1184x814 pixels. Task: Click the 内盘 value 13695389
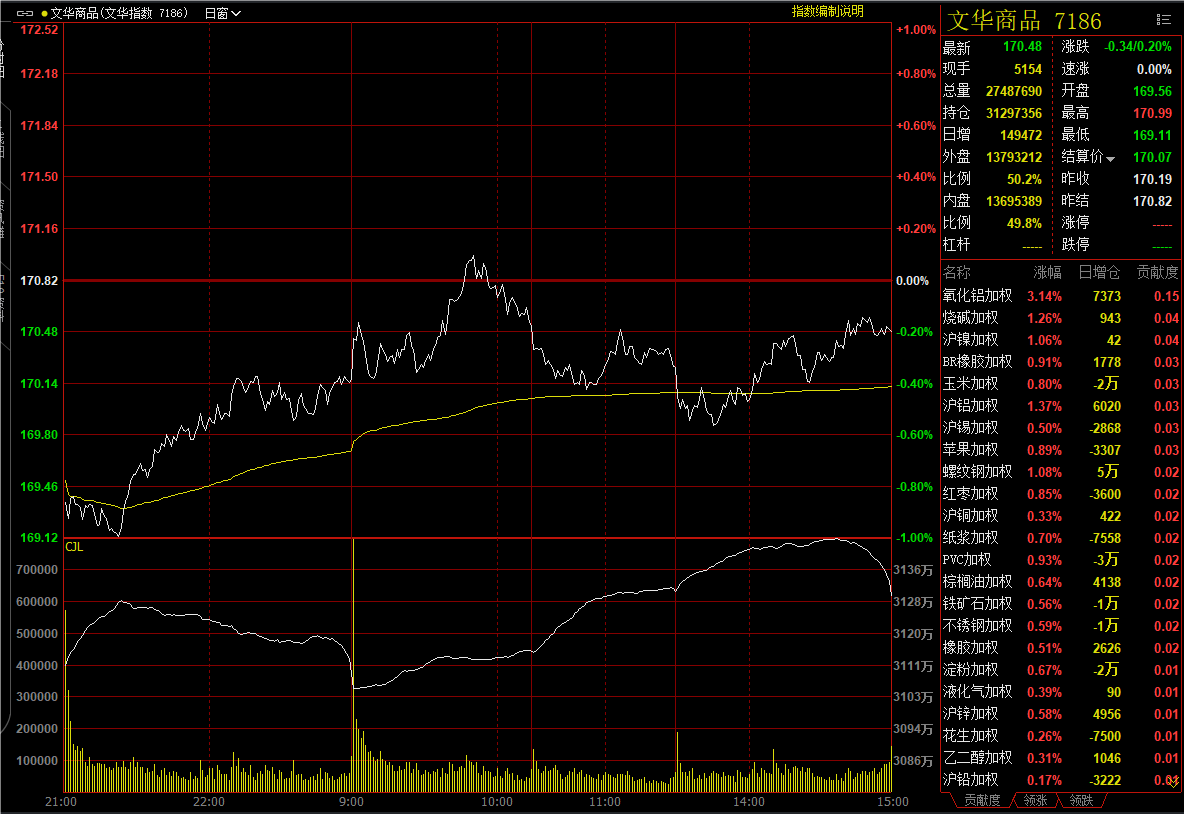(x=1014, y=202)
